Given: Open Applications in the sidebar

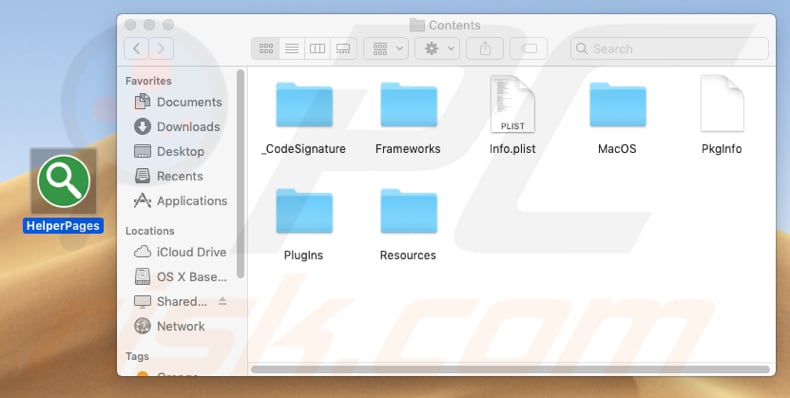Looking at the screenshot, I should [x=180, y=201].
